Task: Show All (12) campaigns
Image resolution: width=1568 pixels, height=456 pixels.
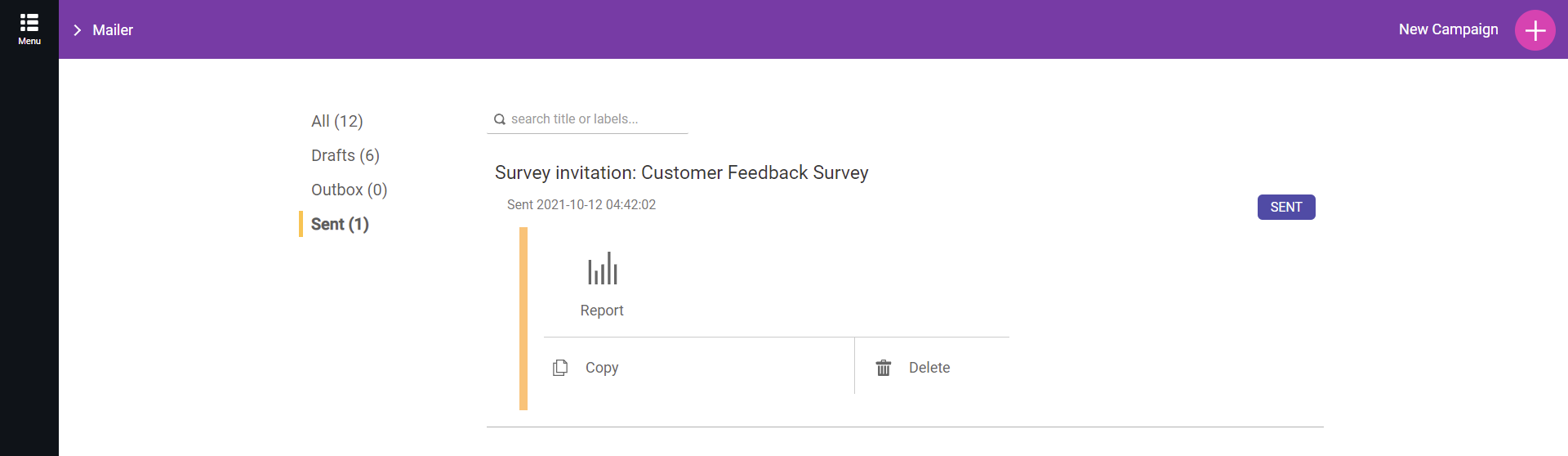Action: (337, 121)
